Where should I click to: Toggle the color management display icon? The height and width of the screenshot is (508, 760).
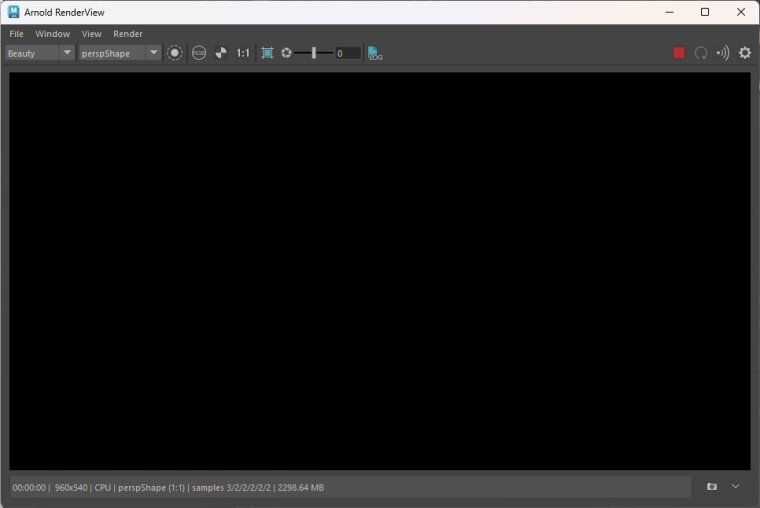pos(175,53)
